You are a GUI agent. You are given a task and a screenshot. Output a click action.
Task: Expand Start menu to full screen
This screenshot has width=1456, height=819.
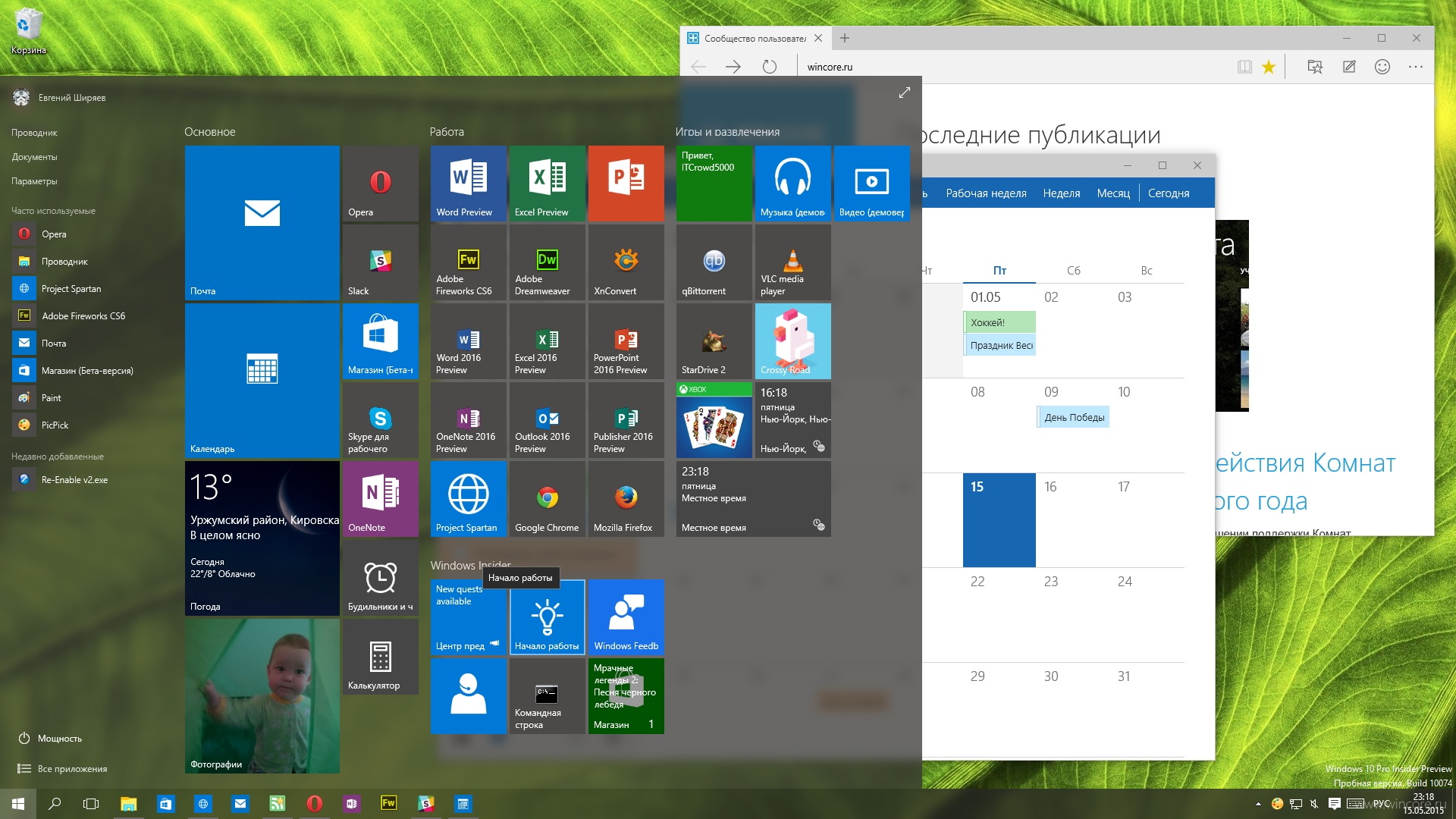coord(904,93)
